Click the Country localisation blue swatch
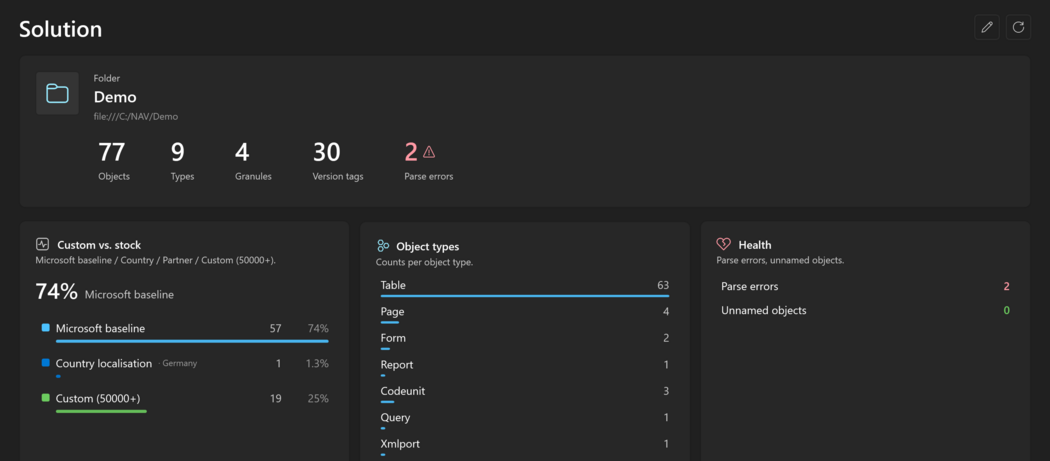Image resolution: width=1050 pixels, height=461 pixels. click(46, 363)
